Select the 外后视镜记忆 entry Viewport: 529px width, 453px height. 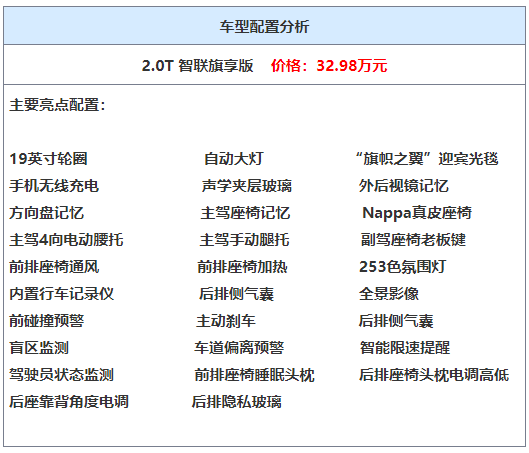click(403, 186)
